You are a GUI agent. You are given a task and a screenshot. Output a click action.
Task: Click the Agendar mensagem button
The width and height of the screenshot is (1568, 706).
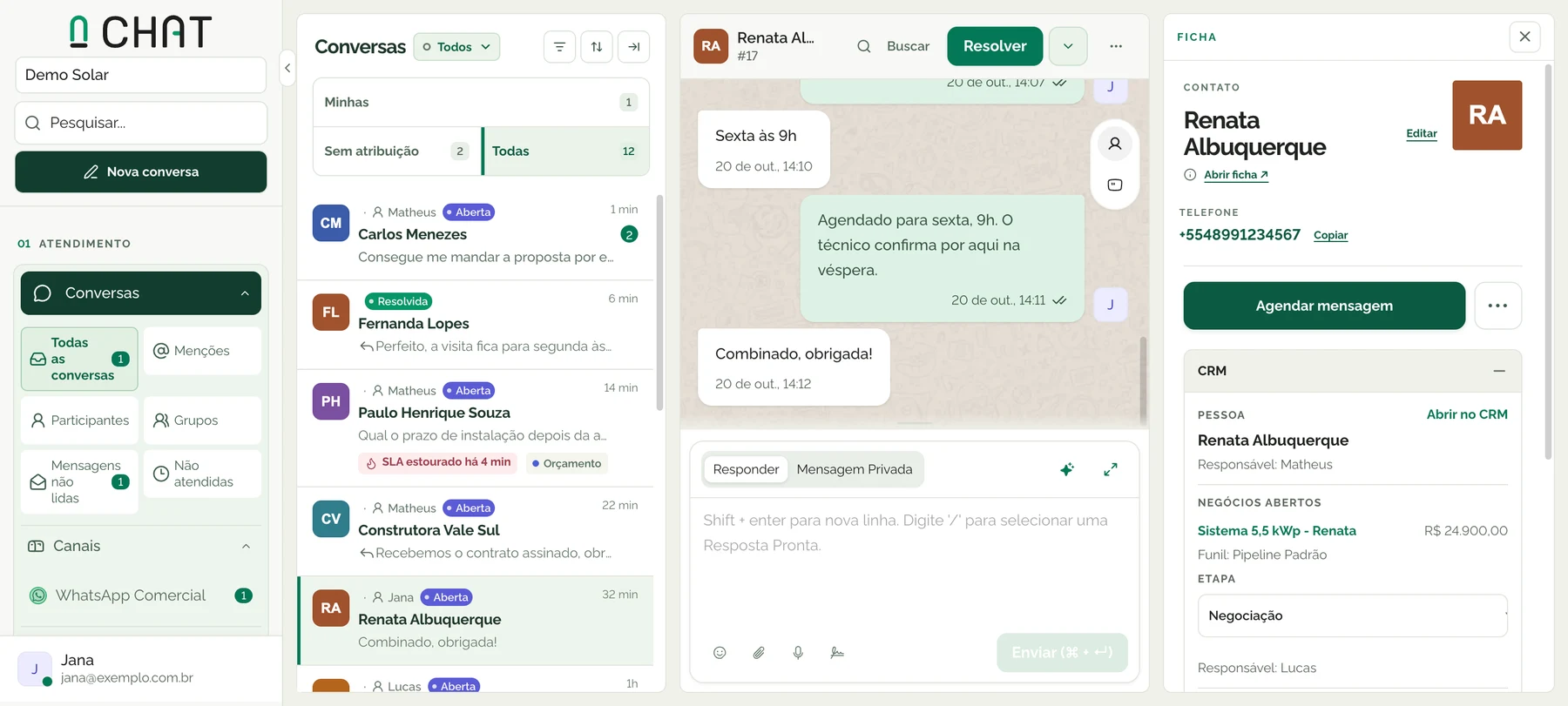pos(1324,306)
